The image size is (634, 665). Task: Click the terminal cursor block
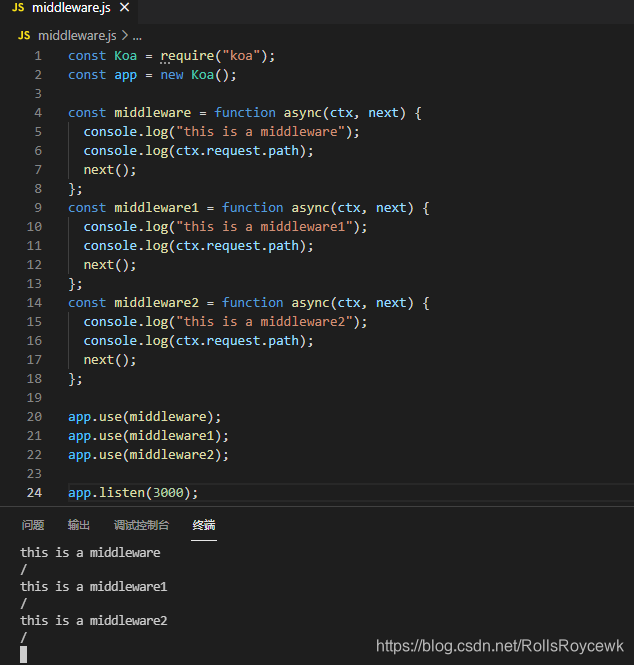click(x=24, y=654)
